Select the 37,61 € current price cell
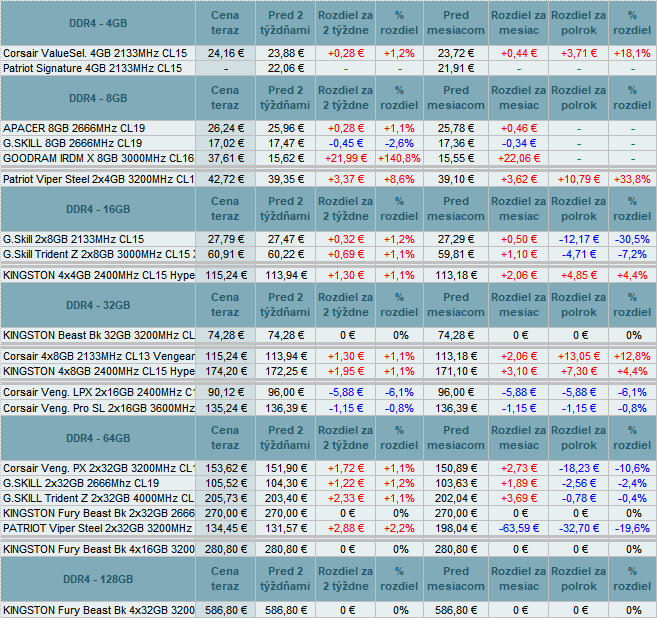657x618 pixels. tap(225, 158)
